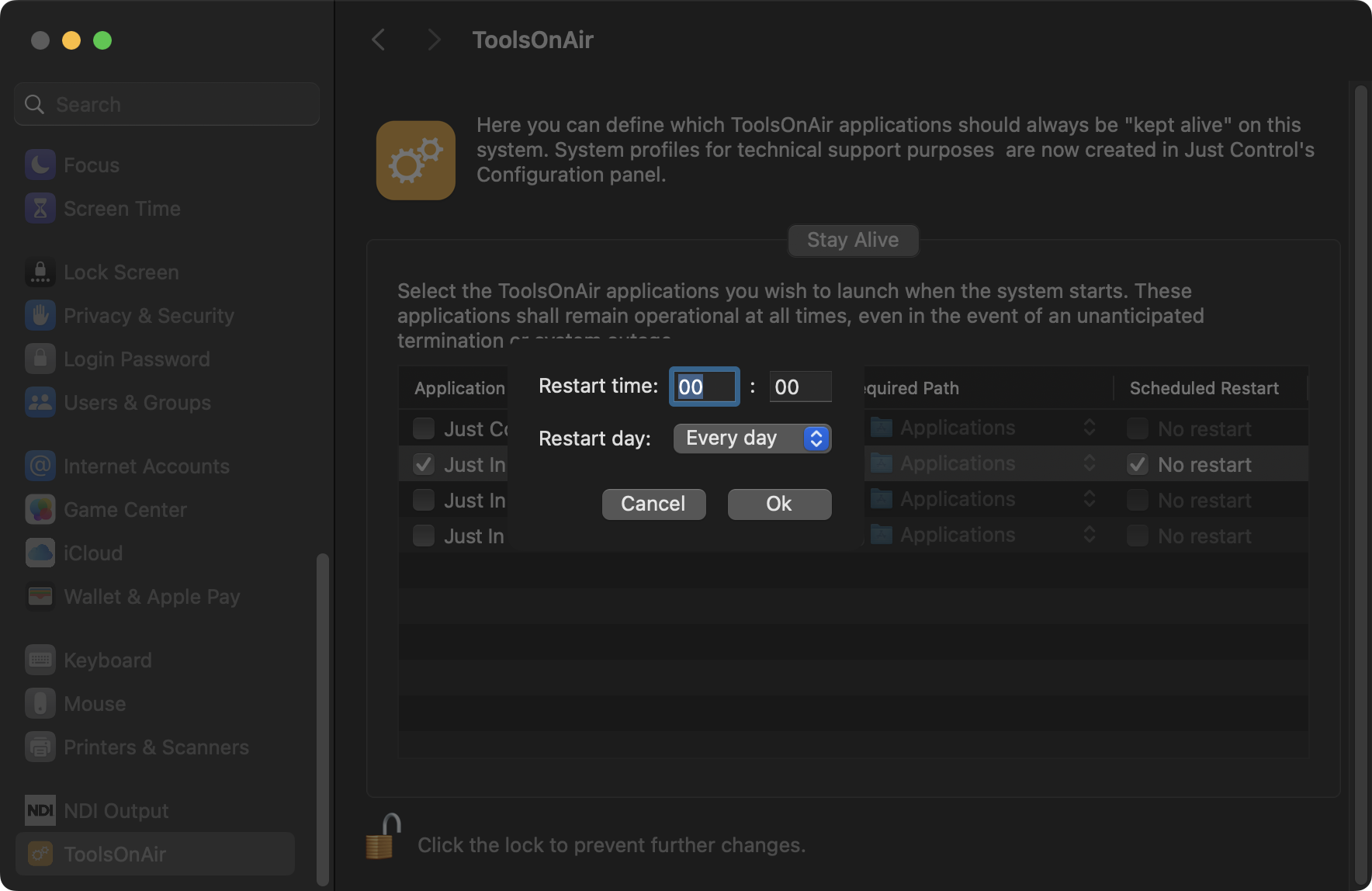The width and height of the screenshot is (1372, 891).
Task: Toggle the checked No restart checkbox
Action: click(x=1138, y=464)
